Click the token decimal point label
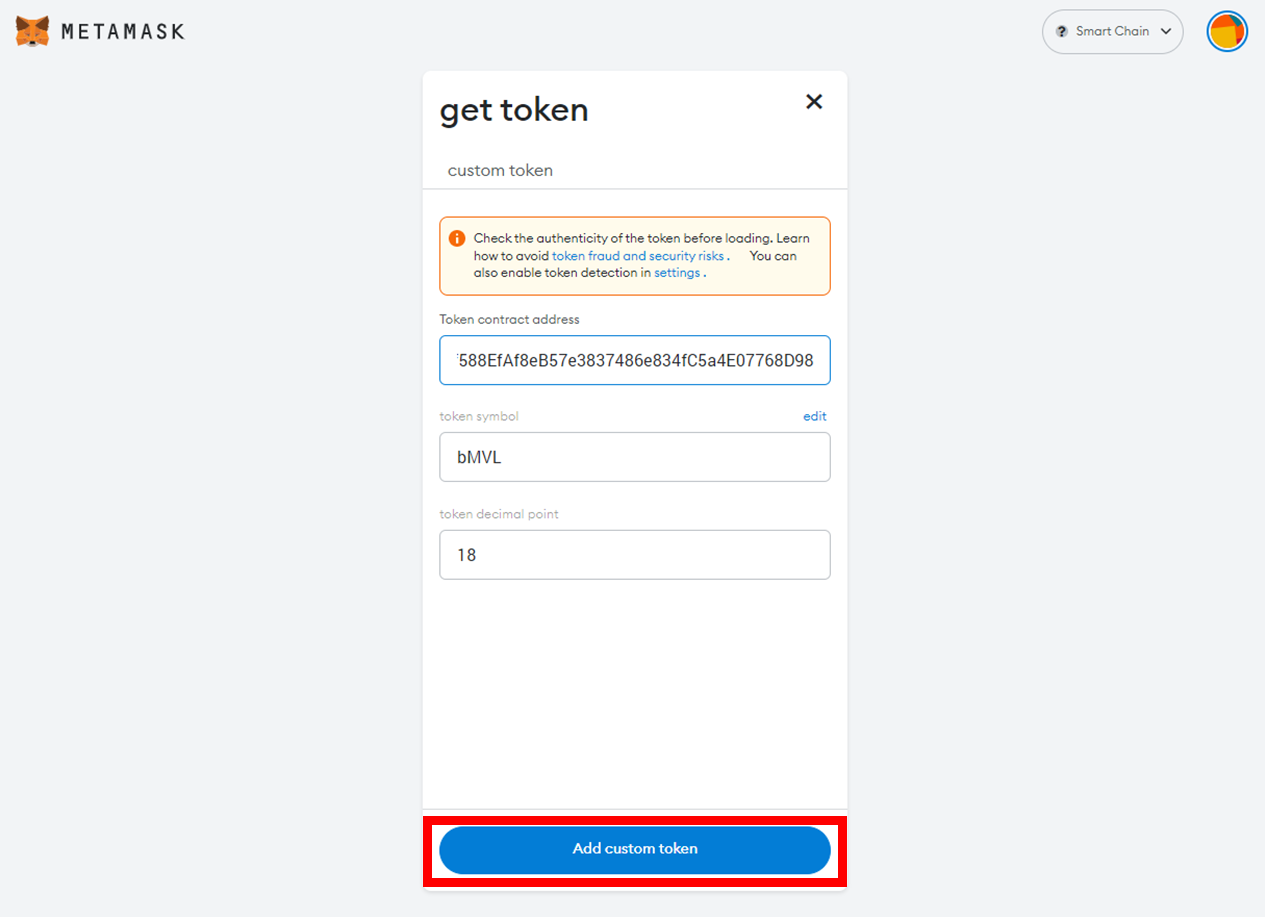1265x917 pixels. (499, 514)
